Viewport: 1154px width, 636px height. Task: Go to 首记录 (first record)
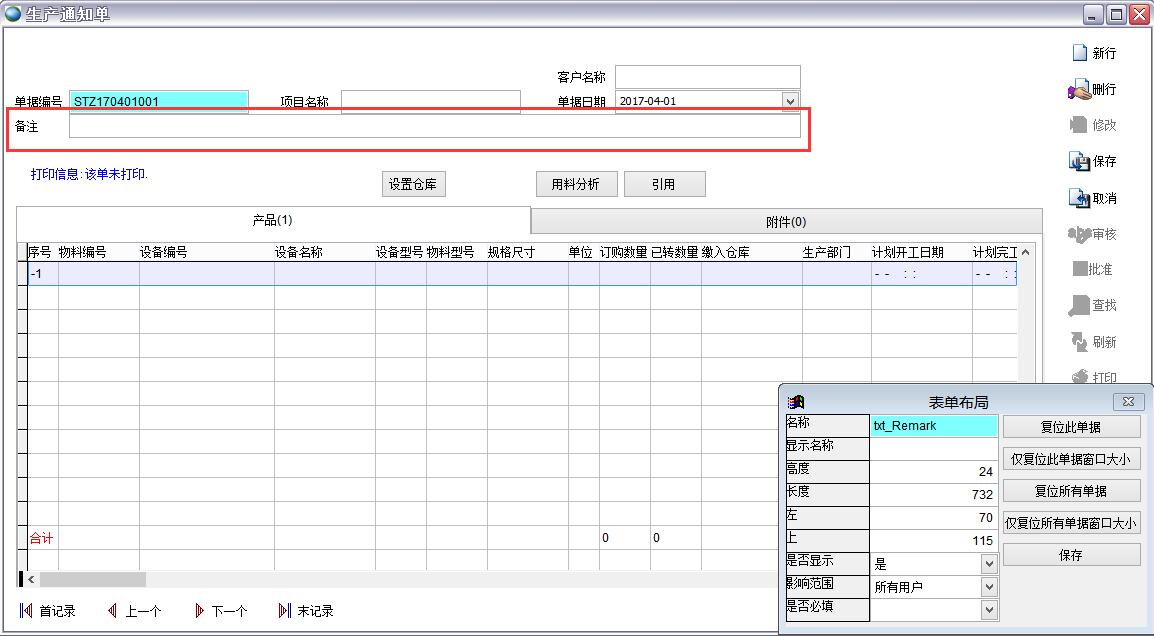[x=26, y=611]
